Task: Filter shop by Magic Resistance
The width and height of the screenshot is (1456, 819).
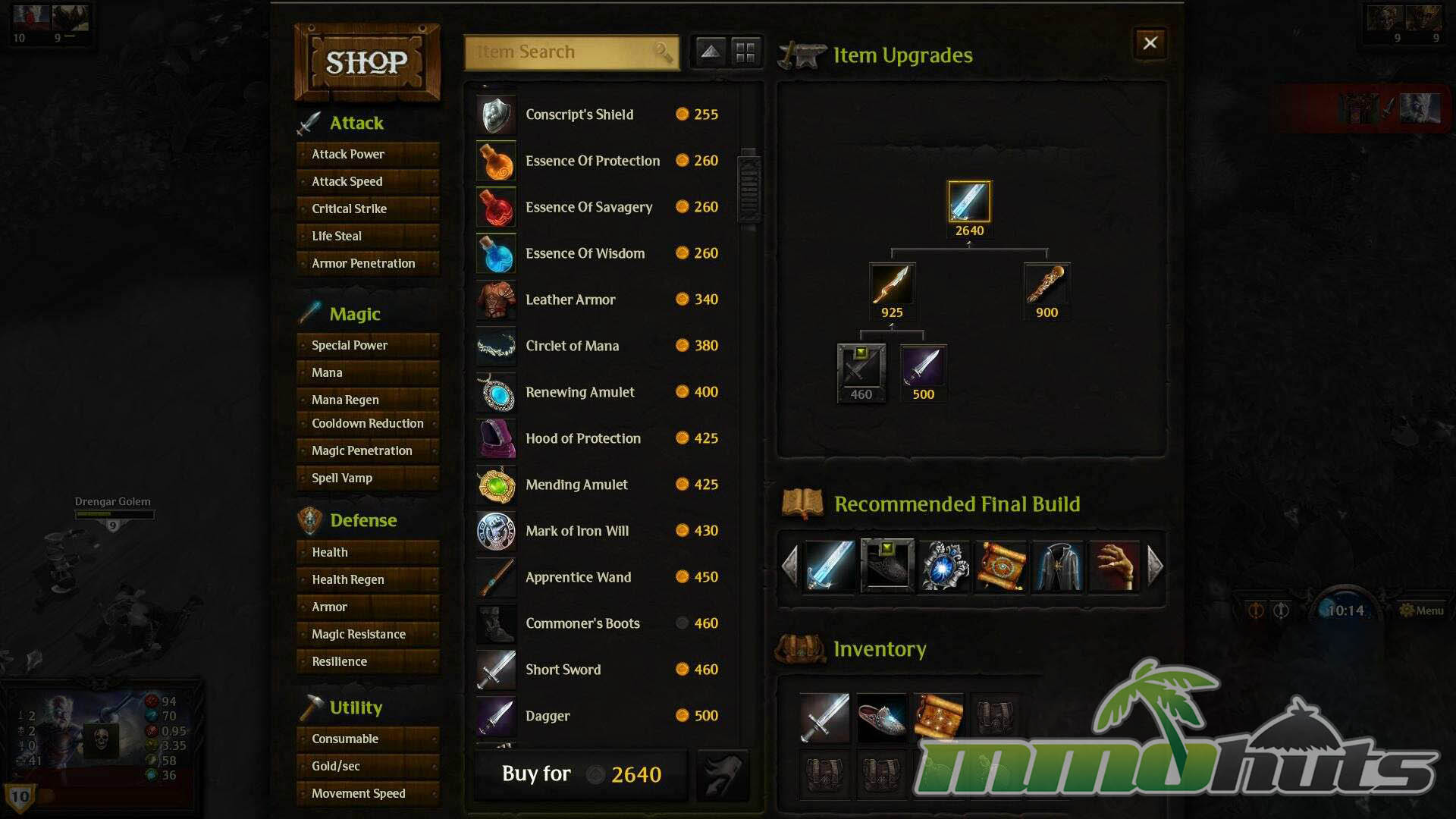Action: click(x=368, y=634)
